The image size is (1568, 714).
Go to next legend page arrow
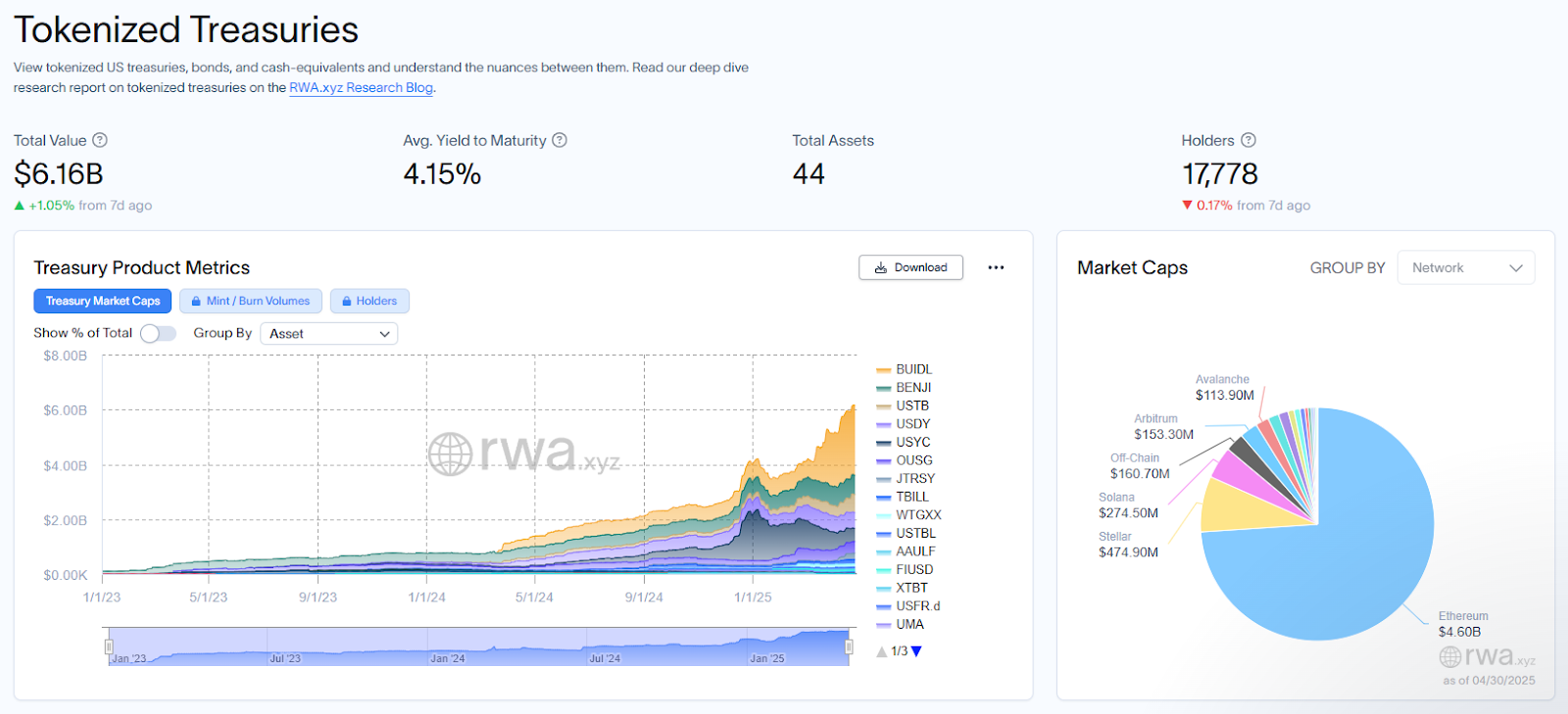(916, 651)
